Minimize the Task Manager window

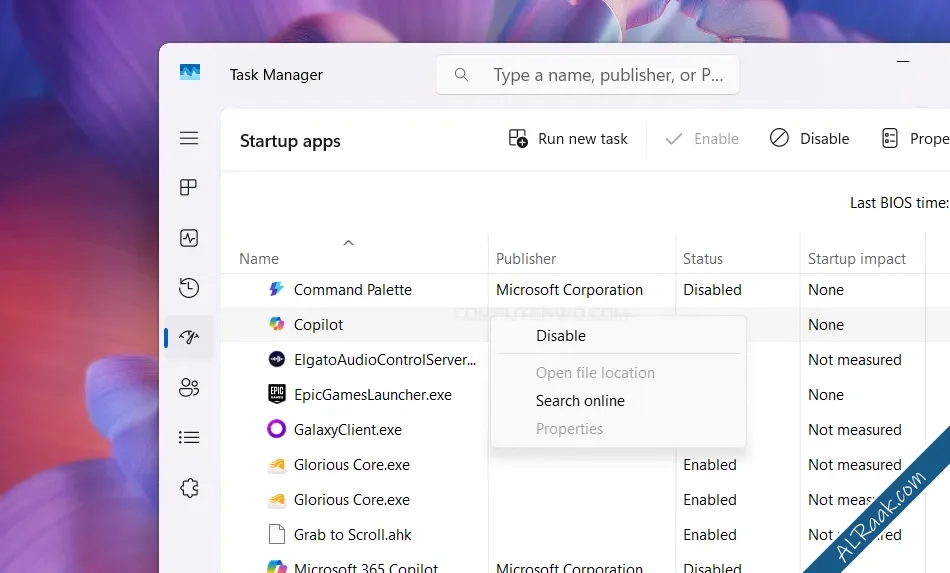tap(903, 61)
